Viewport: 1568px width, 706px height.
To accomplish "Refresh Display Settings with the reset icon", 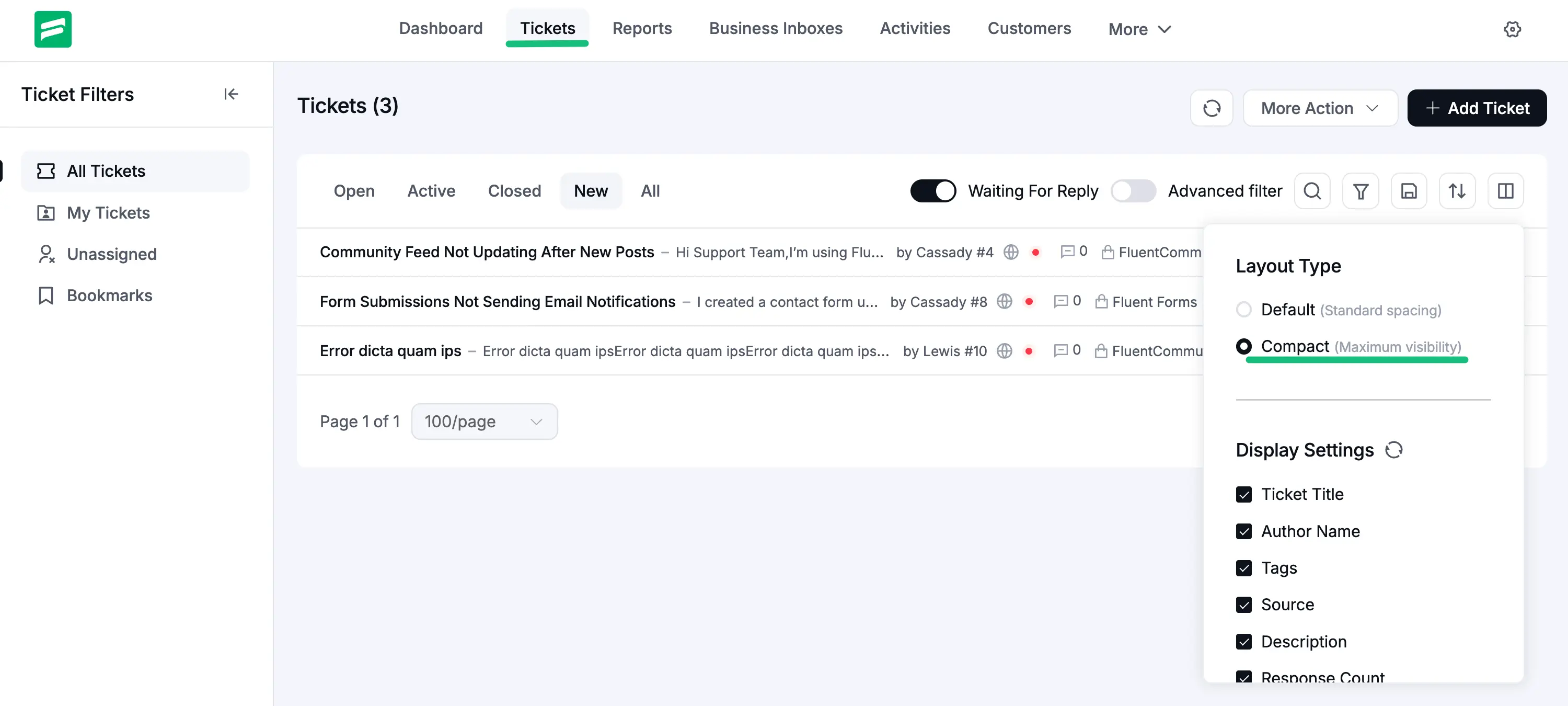I will point(1395,450).
